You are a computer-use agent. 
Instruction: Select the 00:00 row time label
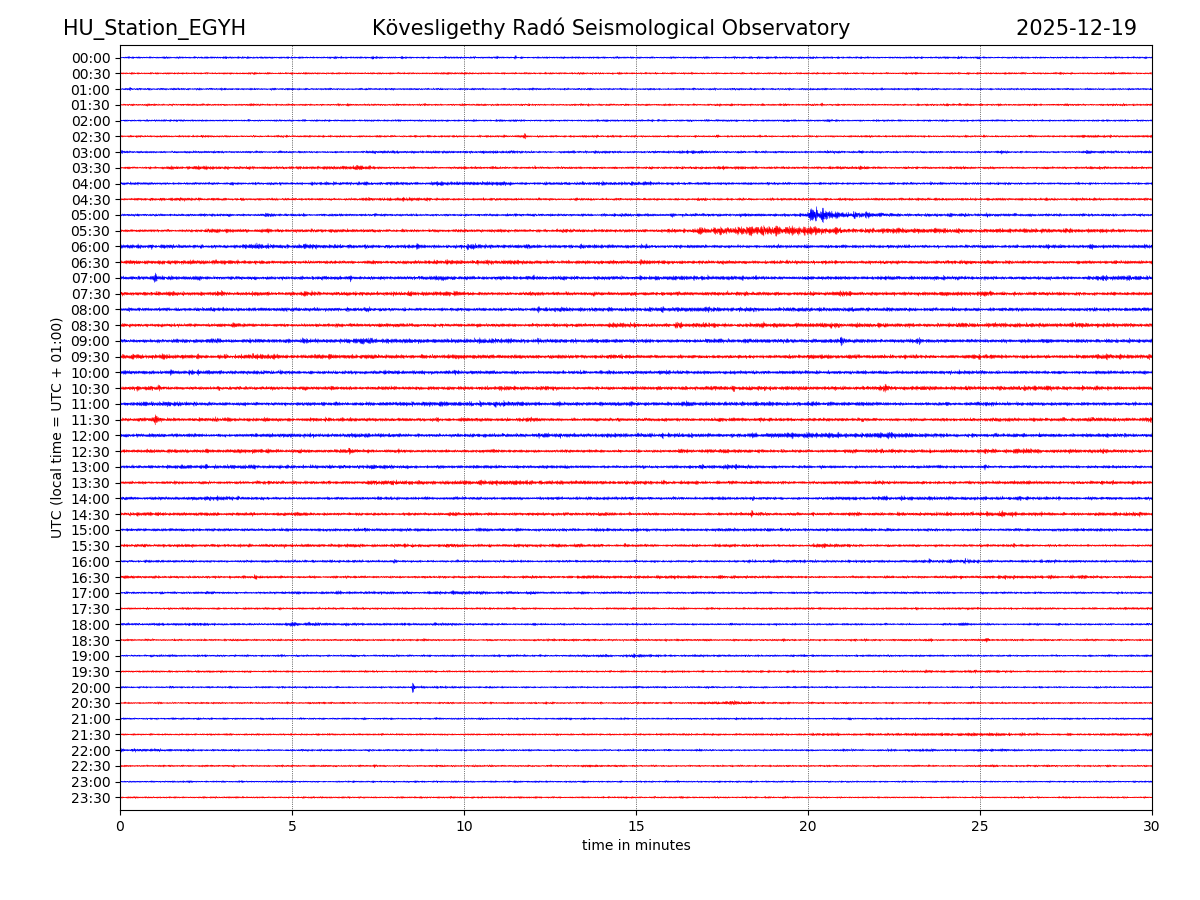91,58
